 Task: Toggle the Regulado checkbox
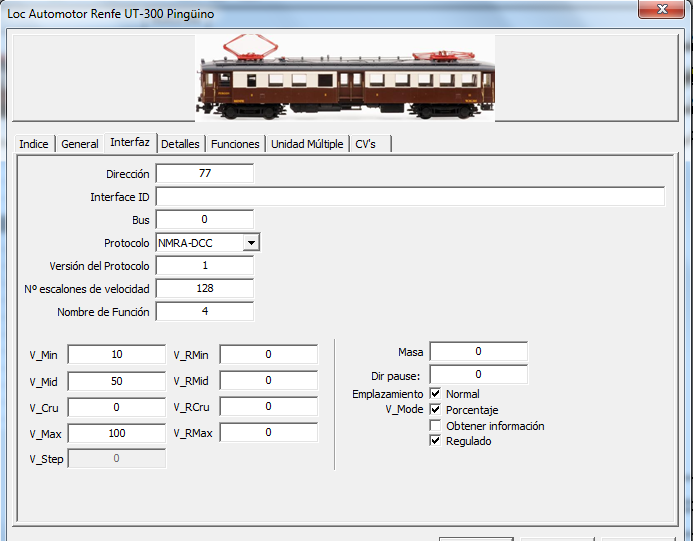[x=435, y=441]
